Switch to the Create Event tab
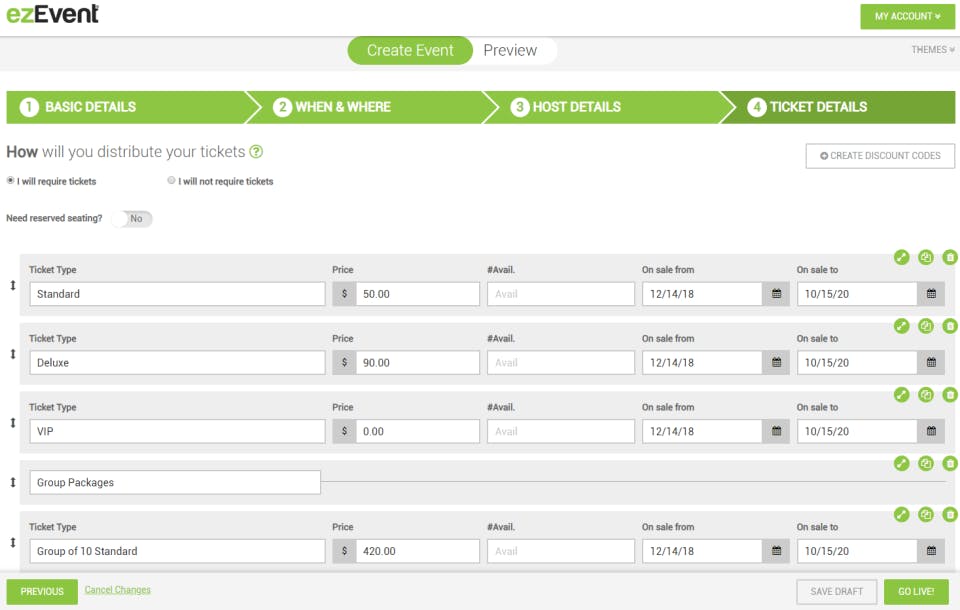The width and height of the screenshot is (960, 610). [x=410, y=50]
